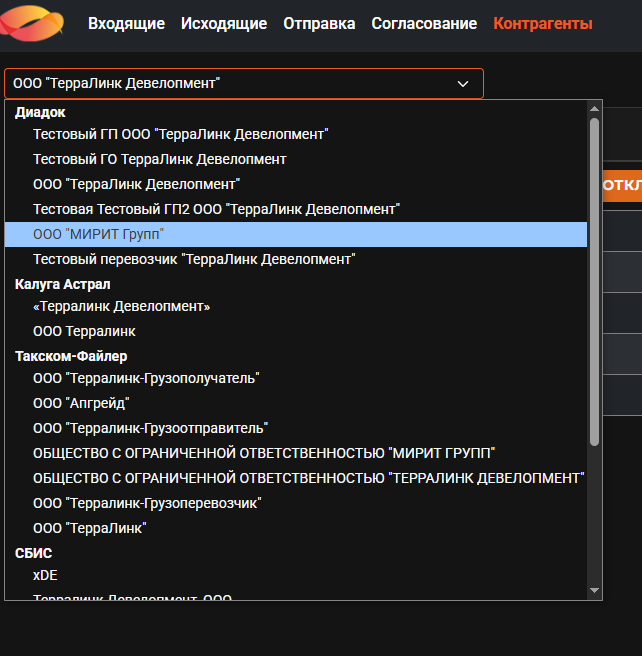This screenshot has width=642, height=656.
Task: Switch to the Отправка tab
Action: point(319,24)
